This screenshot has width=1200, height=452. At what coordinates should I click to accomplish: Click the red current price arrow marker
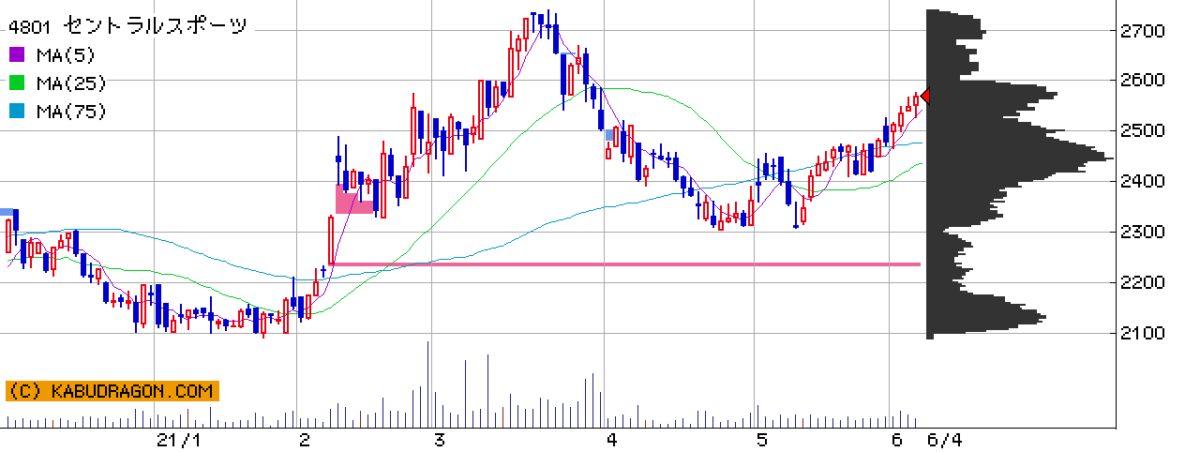coord(925,96)
